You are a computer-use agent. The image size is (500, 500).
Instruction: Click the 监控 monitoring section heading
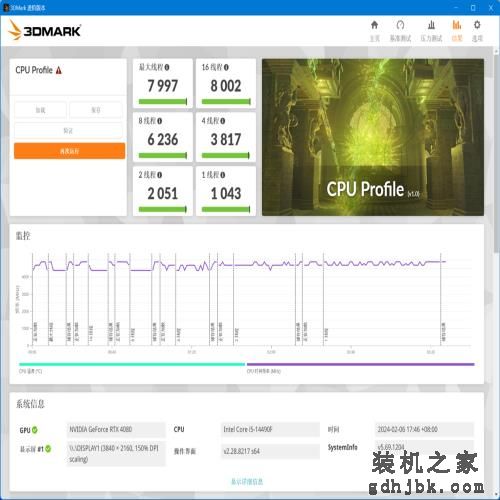click(23, 236)
